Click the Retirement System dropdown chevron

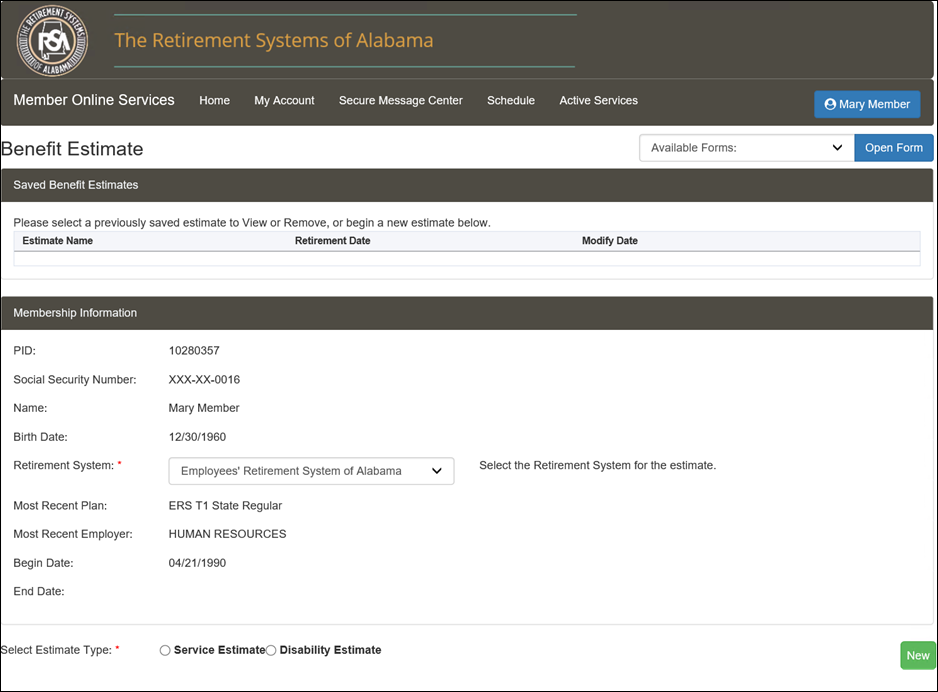click(x=437, y=471)
